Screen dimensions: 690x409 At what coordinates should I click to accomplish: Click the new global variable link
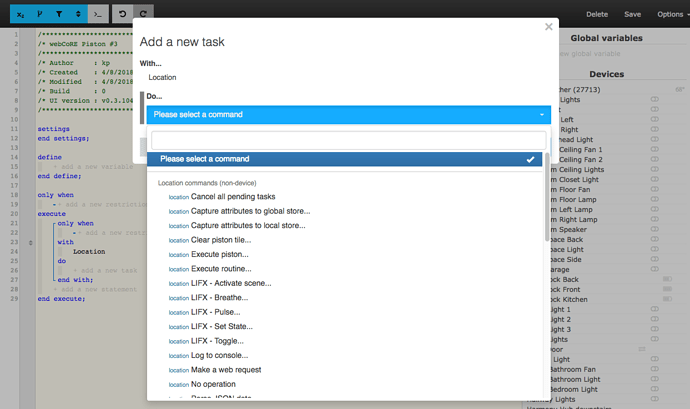tap(590, 54)
